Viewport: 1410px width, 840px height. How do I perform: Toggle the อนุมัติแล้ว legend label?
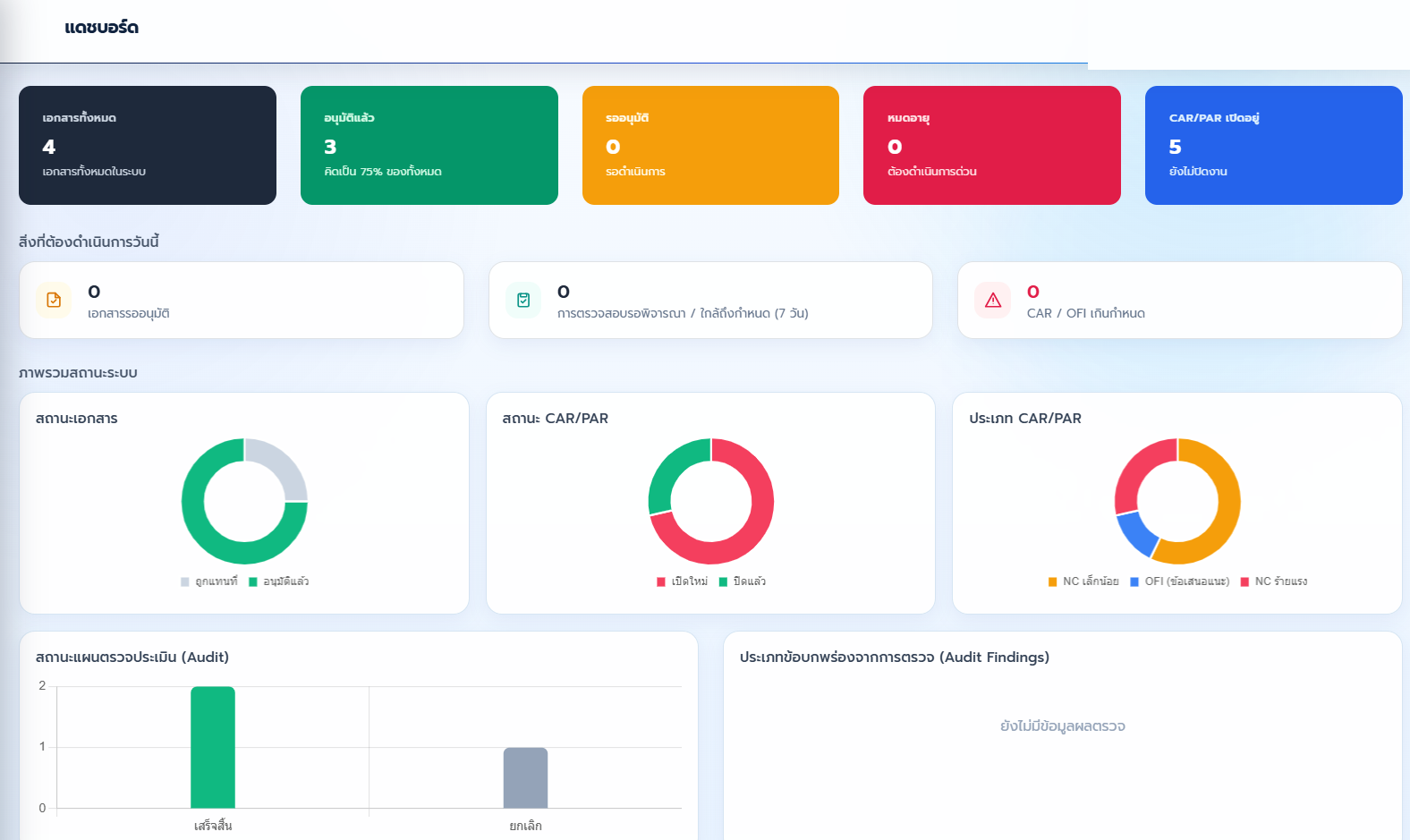point(286,581)
